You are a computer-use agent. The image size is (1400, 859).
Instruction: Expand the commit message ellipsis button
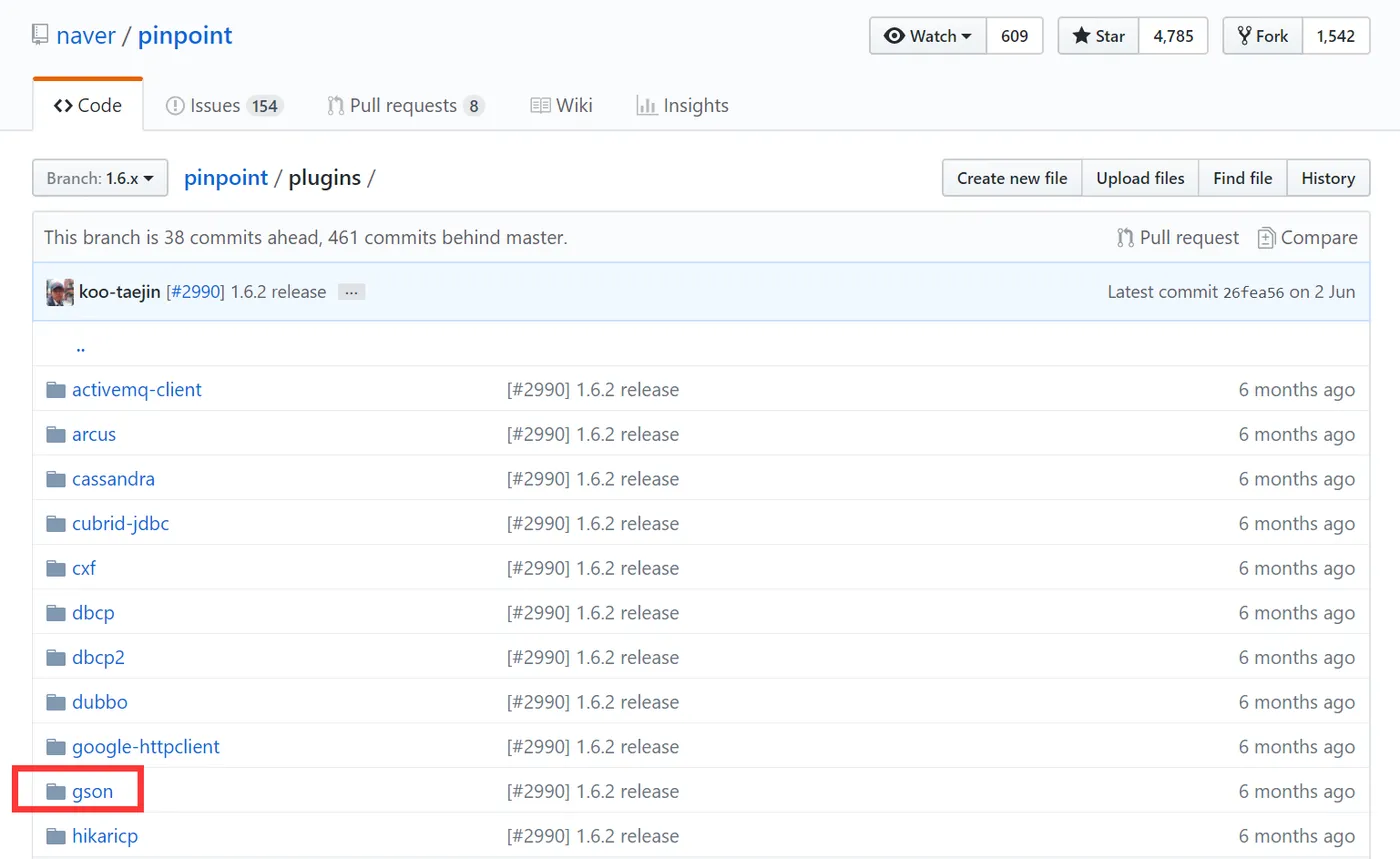click(x=349, y=292)
